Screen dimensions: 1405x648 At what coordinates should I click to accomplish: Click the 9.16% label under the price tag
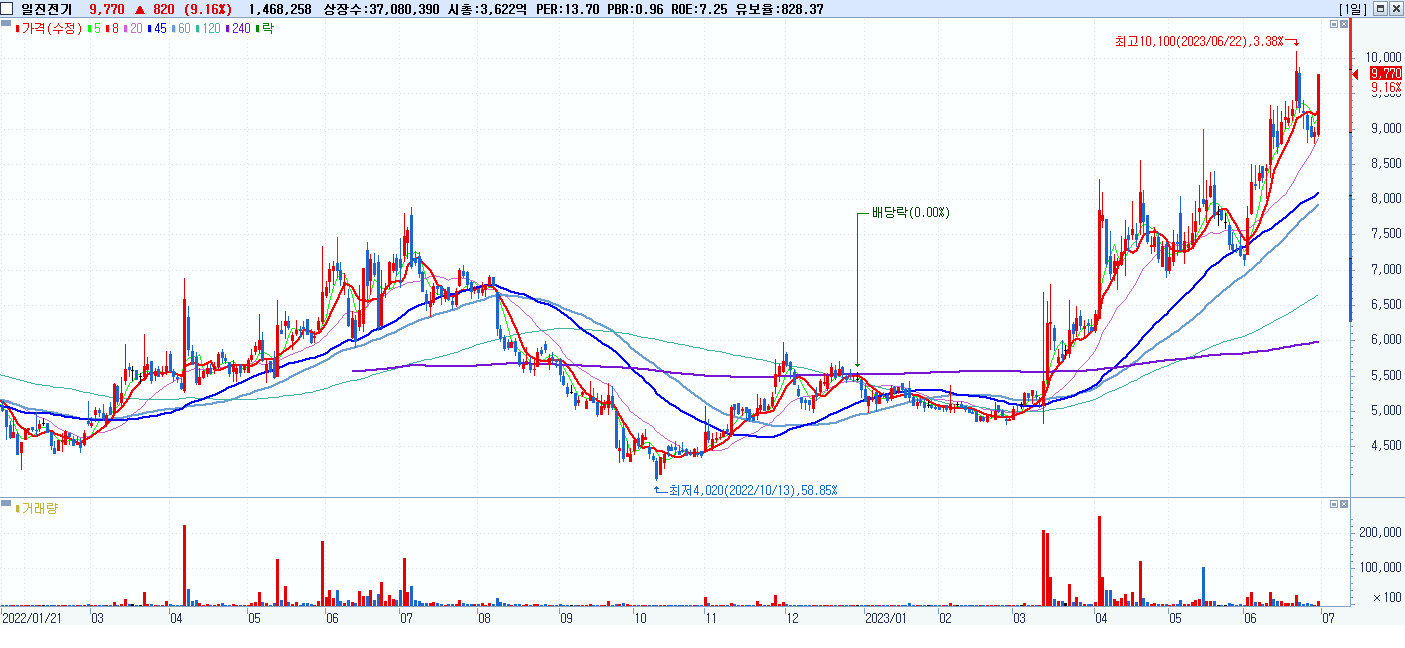coord(1385,87)
